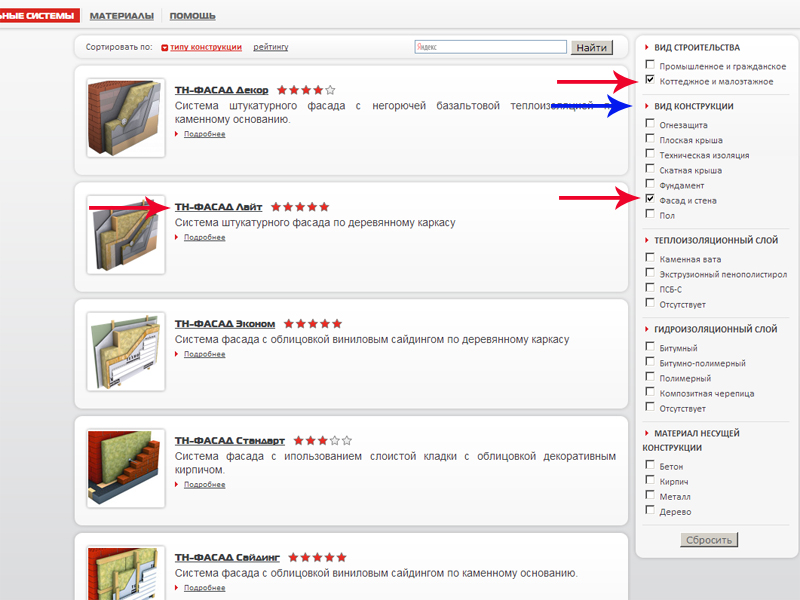Viewport: 800px width, 600px height.
Task: Open ТН-ФАСАД Эконом title link
Action: click(224, 323)
